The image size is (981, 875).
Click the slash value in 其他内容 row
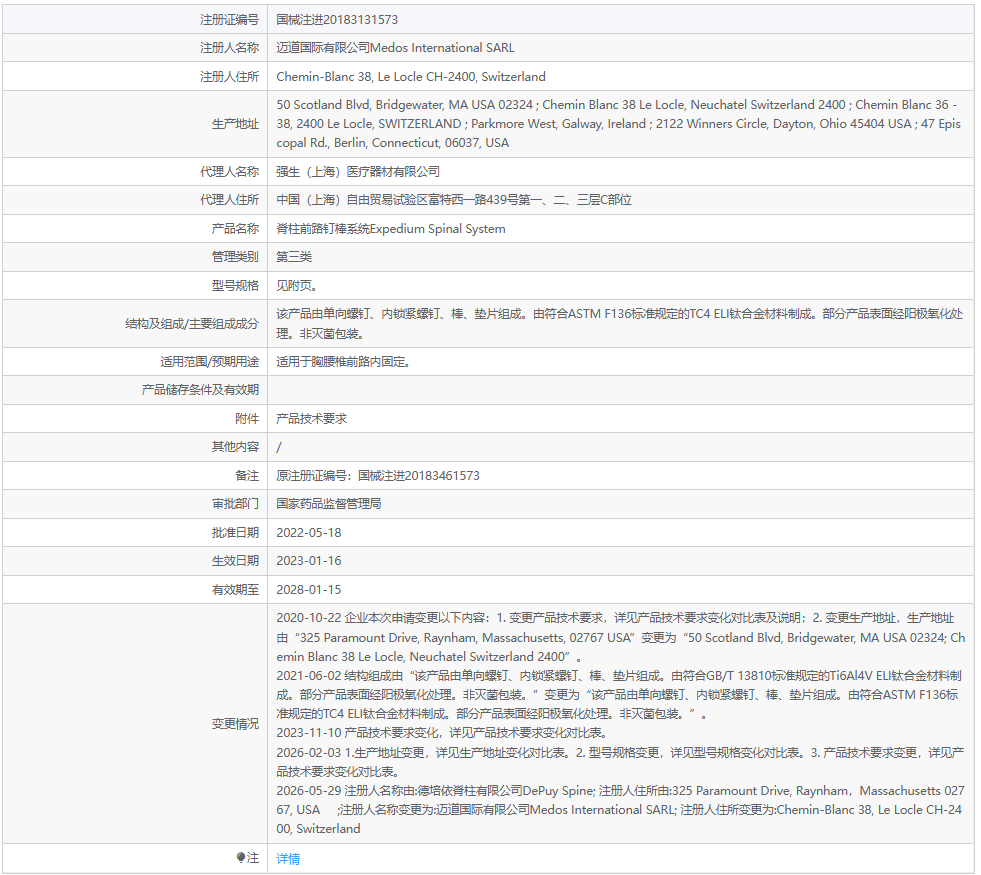[279, 447]
